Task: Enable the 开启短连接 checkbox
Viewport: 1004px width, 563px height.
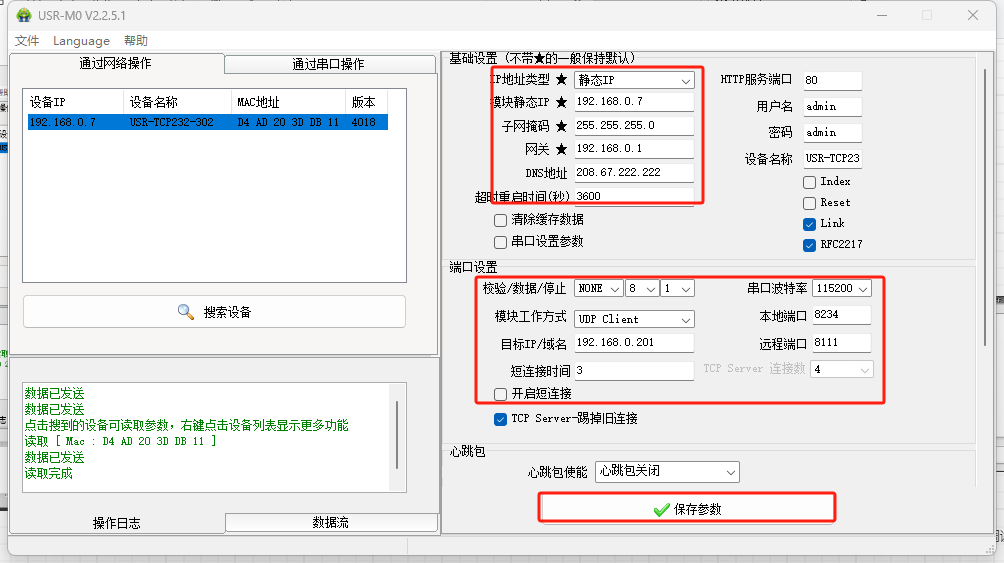Action: click(x=501, y=394)
